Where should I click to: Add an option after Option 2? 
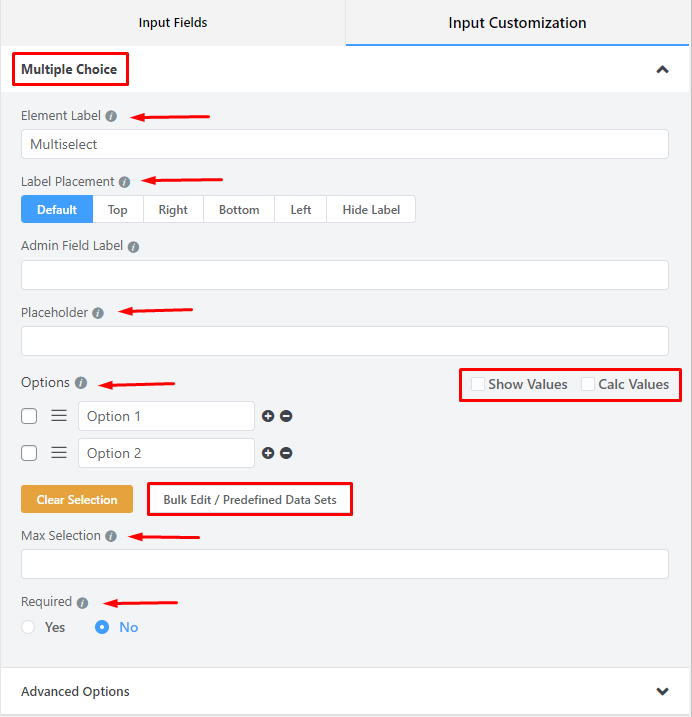(268, 453)
